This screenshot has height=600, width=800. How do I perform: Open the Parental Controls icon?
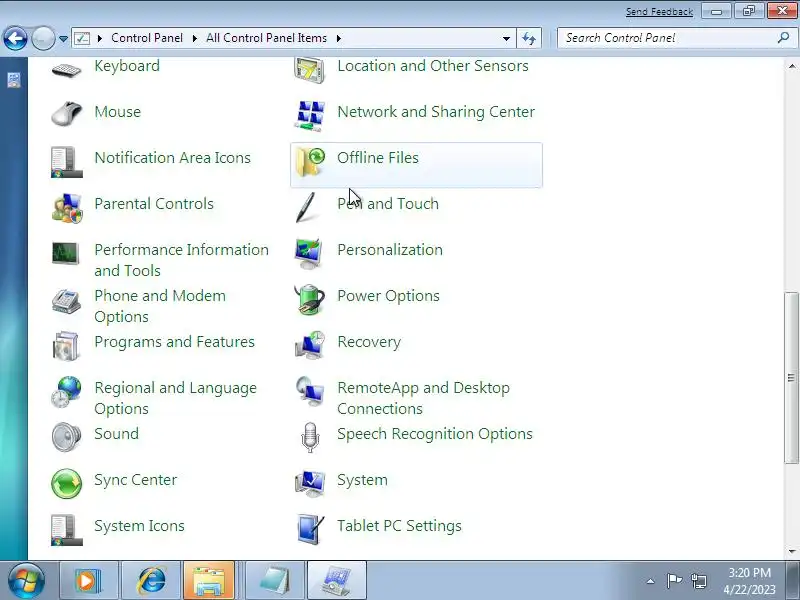(x=66, y=208)
